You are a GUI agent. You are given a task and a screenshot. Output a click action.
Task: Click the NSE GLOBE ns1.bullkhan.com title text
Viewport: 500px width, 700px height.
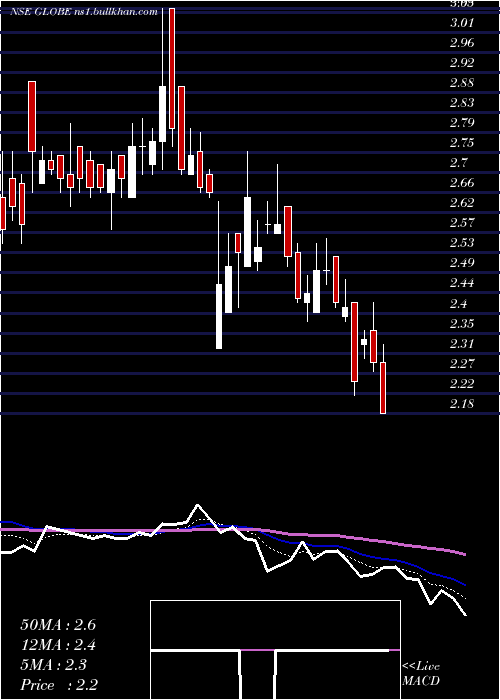click(84, 12)
